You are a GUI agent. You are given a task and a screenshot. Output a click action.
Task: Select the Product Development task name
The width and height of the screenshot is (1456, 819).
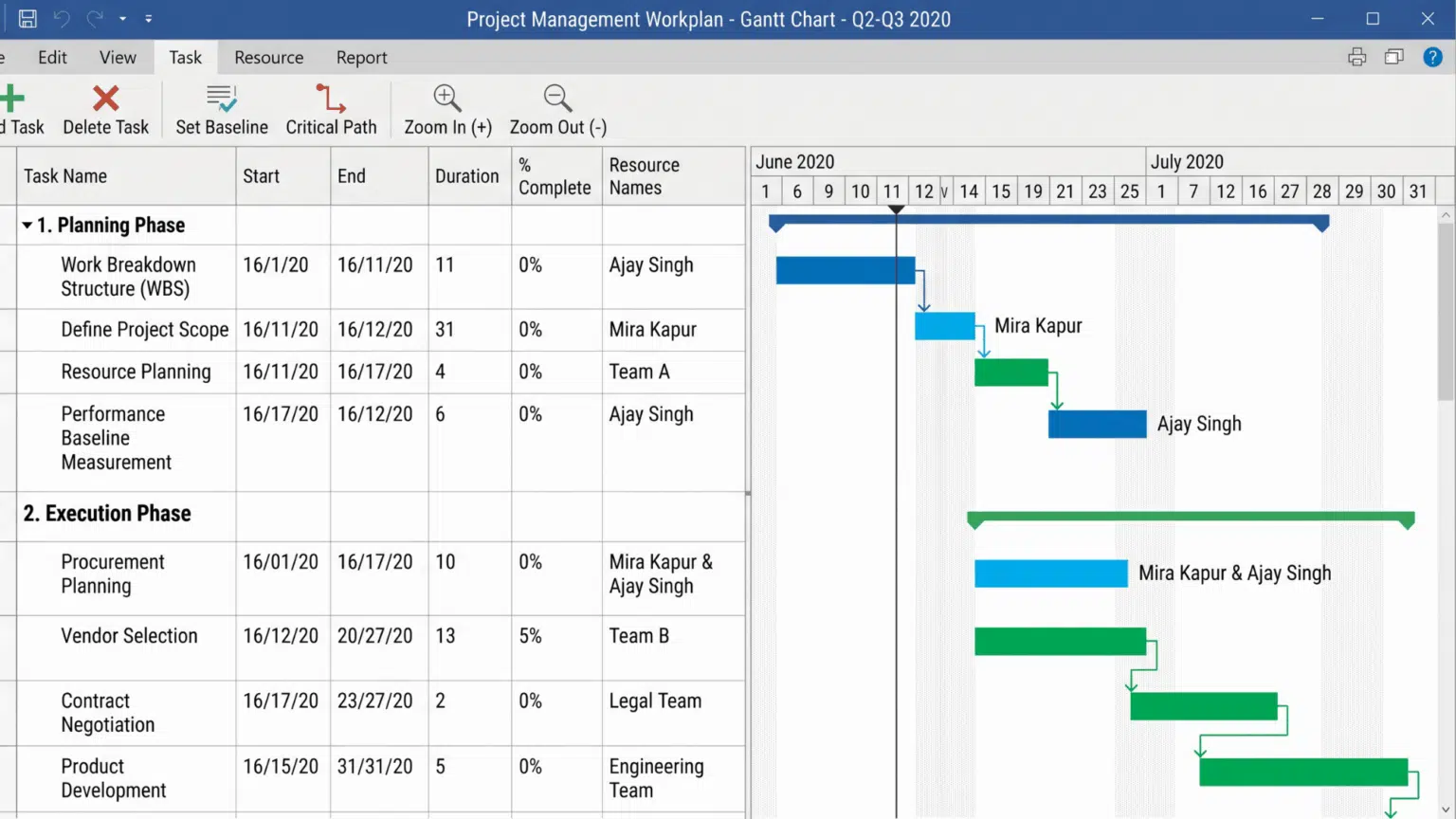tap(114, 778)
